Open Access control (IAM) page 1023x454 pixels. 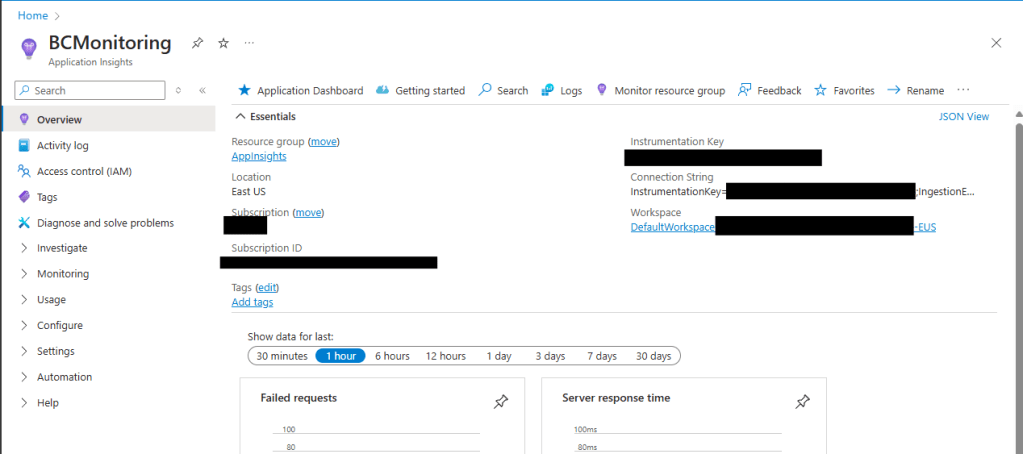pyautogui.click(x=84, y=171)
